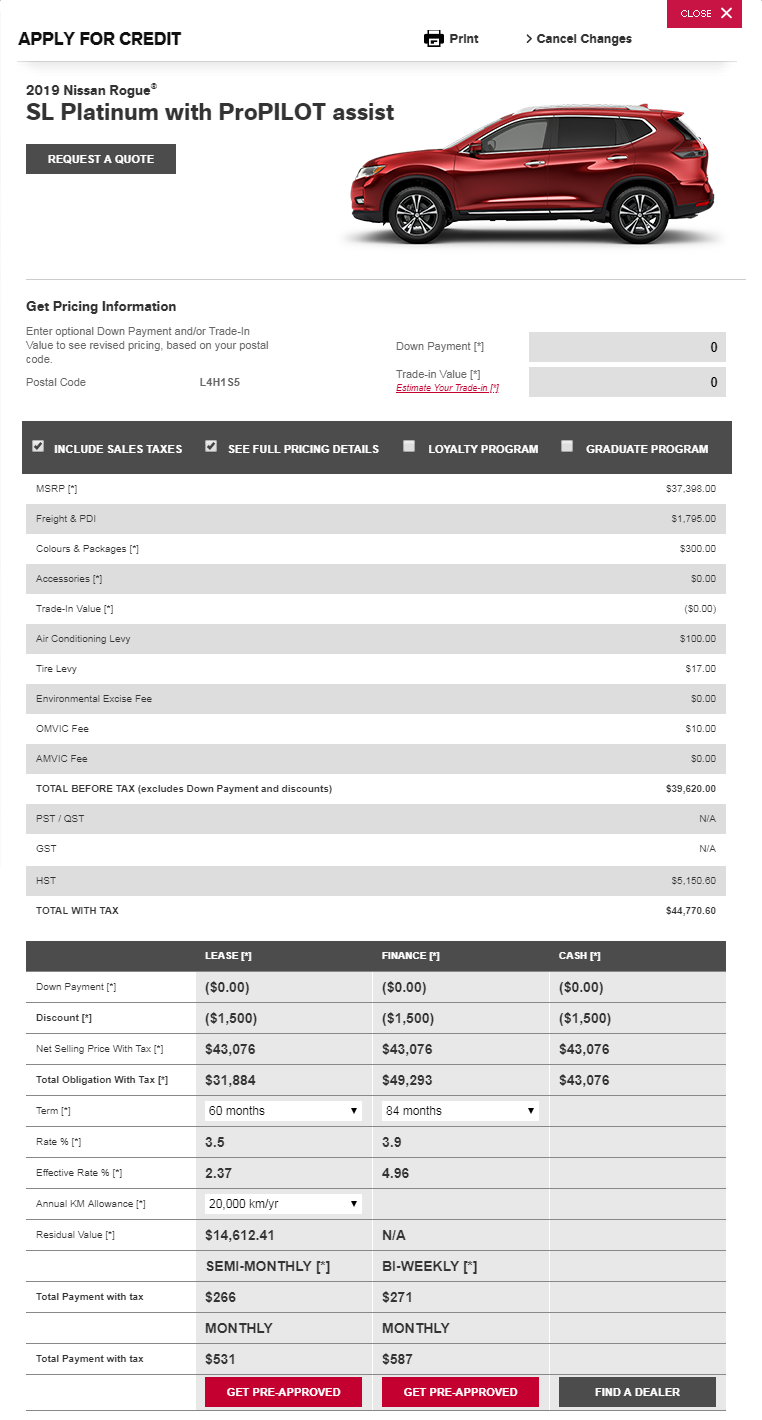The width and height of the screenshot is (762, 1420).
Task: Click Get Pre-Approved under Lease
Action: tap(283, 1392)
